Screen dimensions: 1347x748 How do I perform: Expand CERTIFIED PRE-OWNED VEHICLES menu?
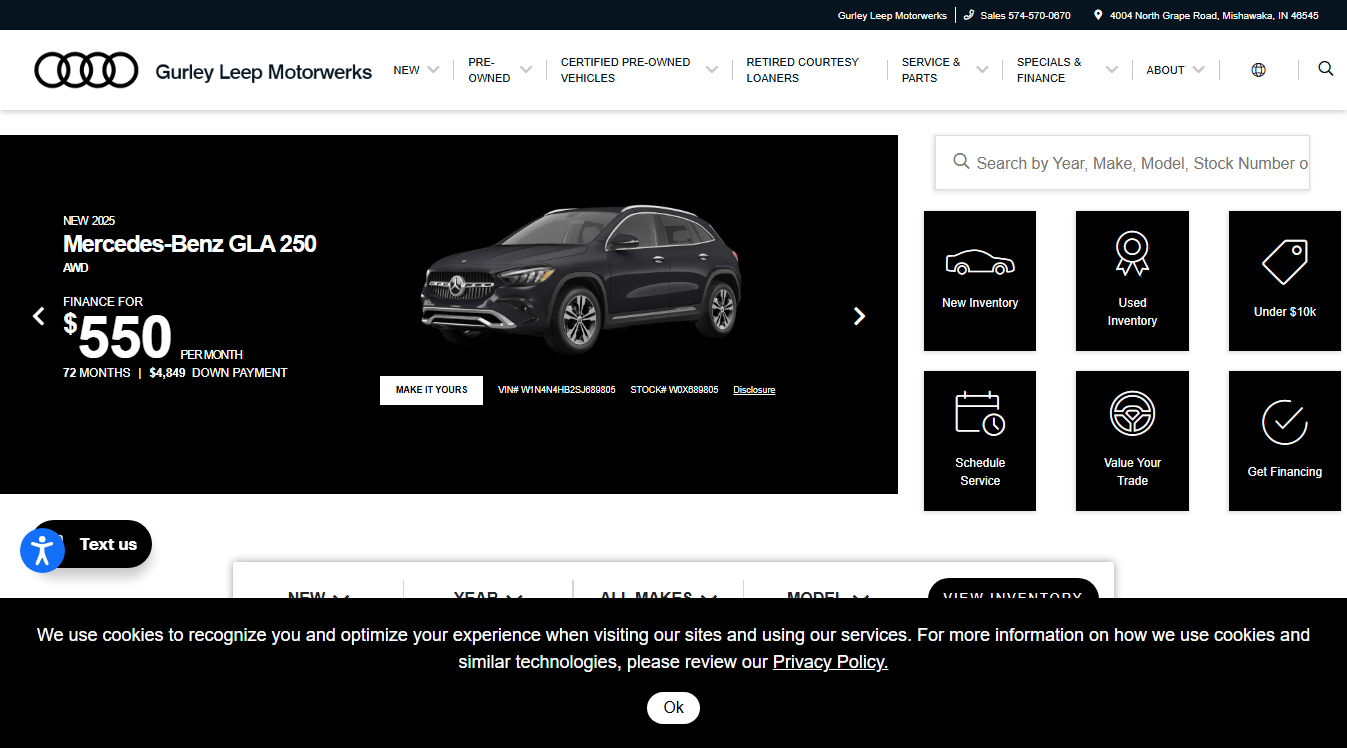click(x=639, y=70)
